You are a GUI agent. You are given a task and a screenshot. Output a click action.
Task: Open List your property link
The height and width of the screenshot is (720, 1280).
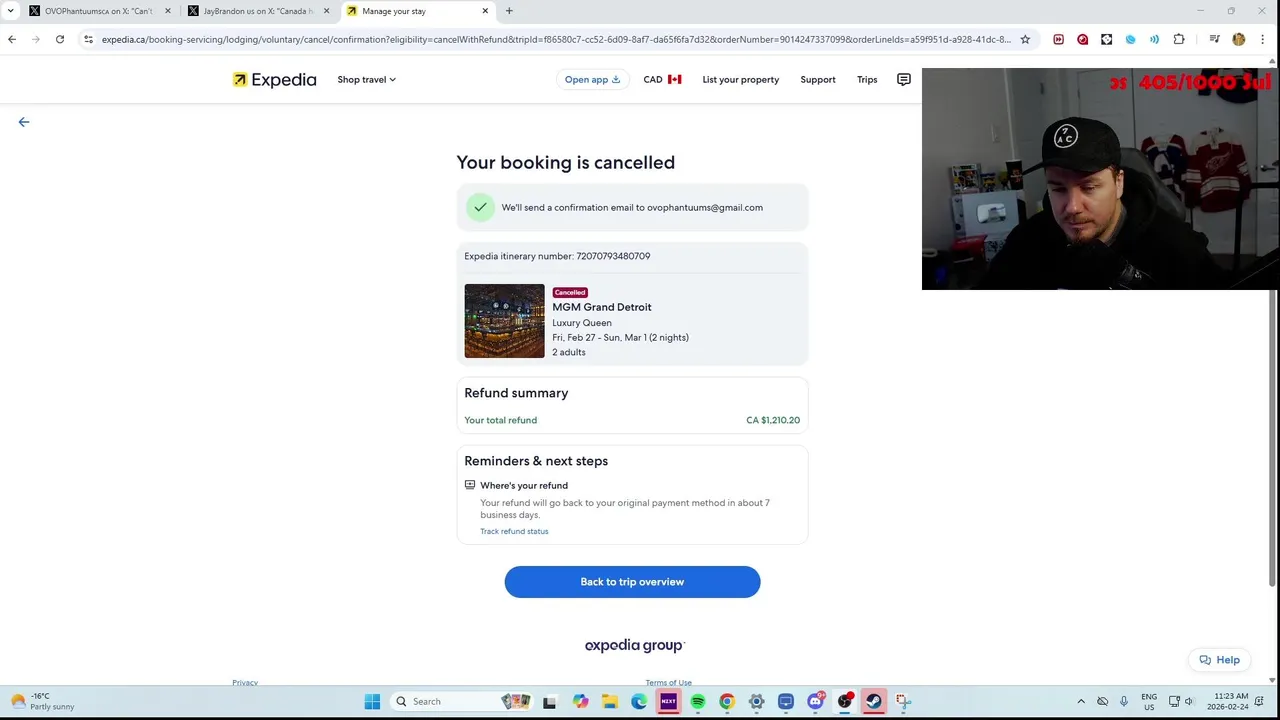tap(740, 80)
